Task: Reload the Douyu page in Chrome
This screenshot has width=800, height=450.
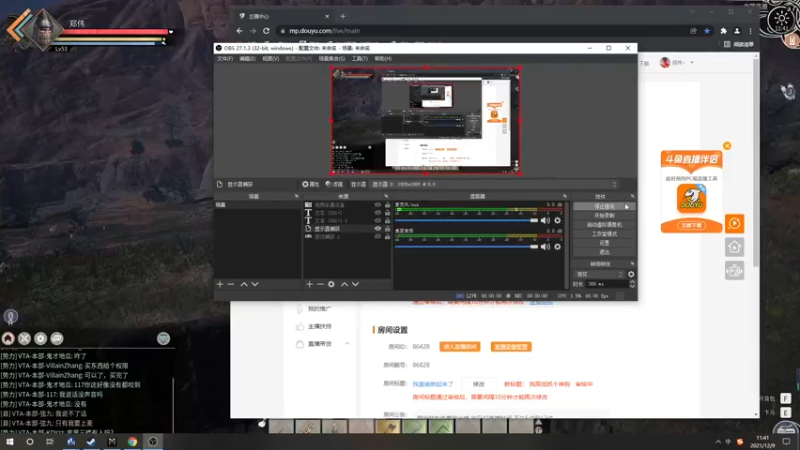Action: [x=266, y=31]
